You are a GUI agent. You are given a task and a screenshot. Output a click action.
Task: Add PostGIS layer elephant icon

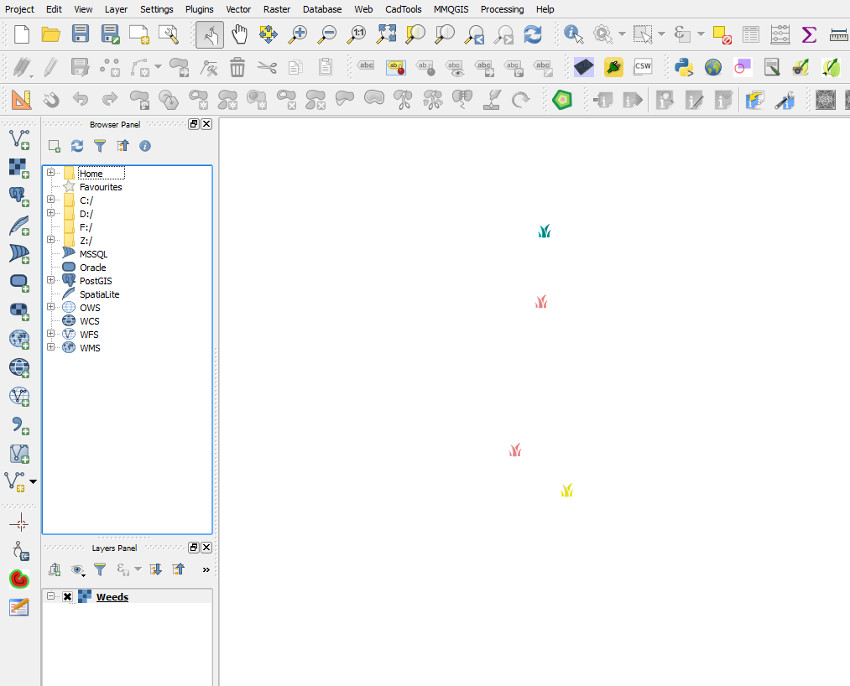coord(19,197)
